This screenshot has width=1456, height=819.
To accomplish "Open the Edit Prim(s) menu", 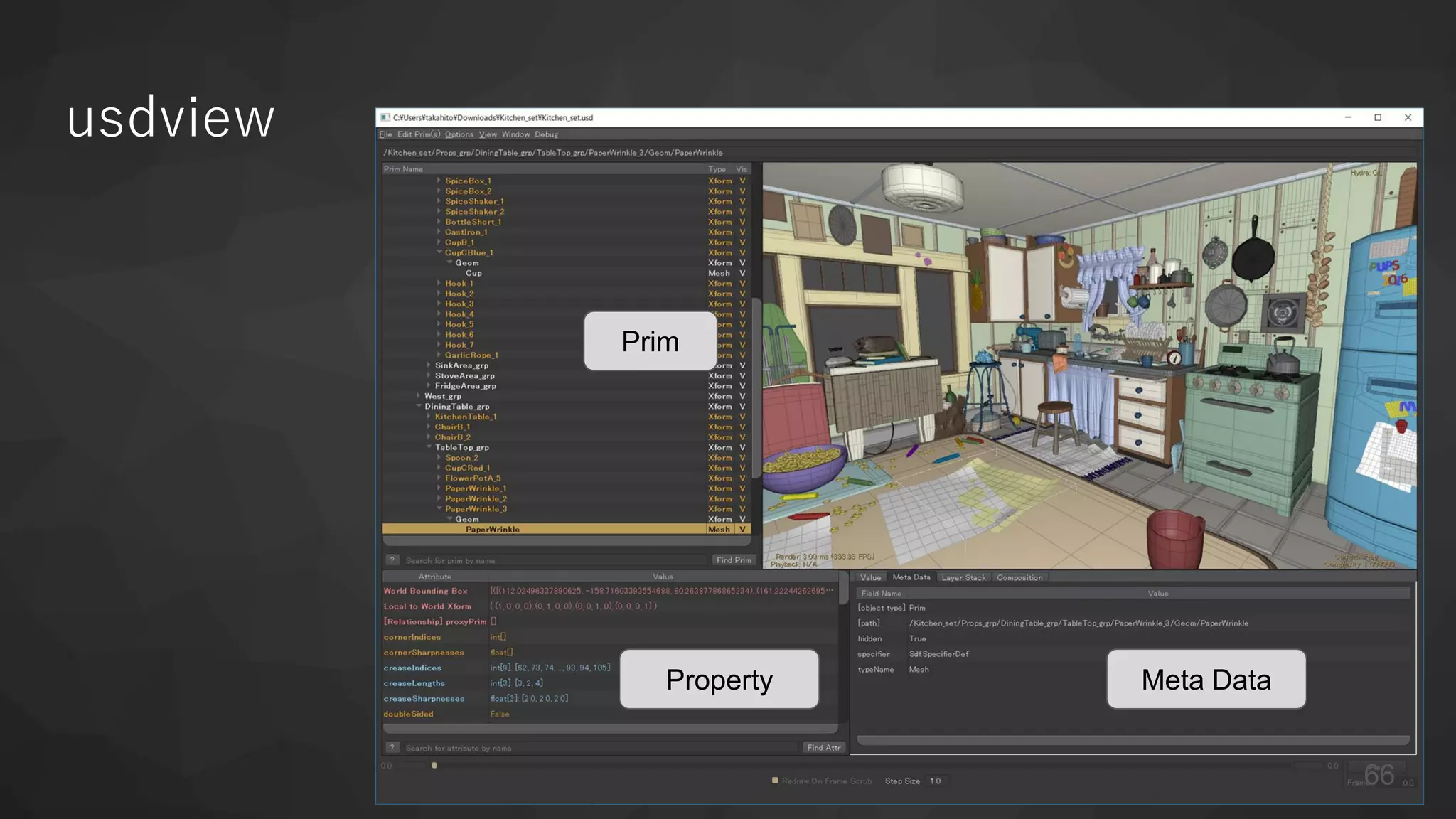I will click(x=418, y=134).
